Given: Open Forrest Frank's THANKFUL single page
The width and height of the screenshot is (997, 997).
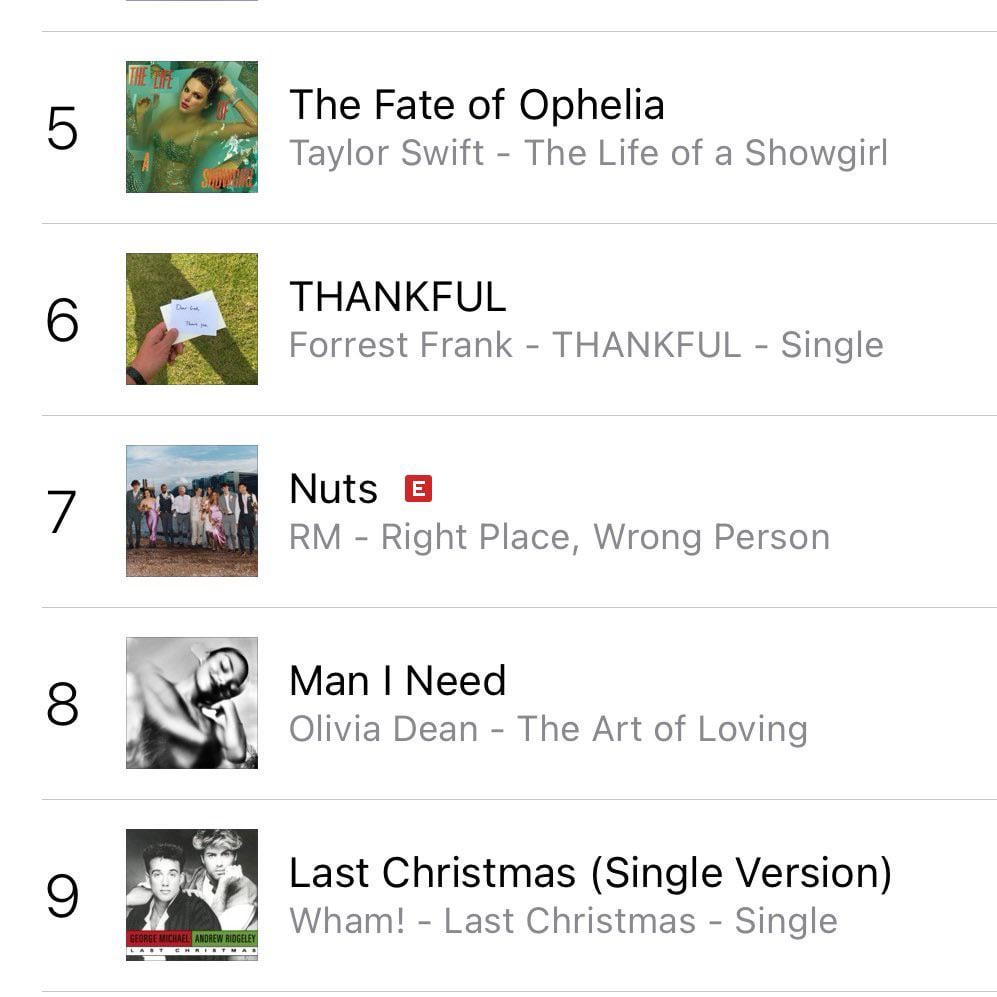Looking at the screenshot, I should (585, 344).
